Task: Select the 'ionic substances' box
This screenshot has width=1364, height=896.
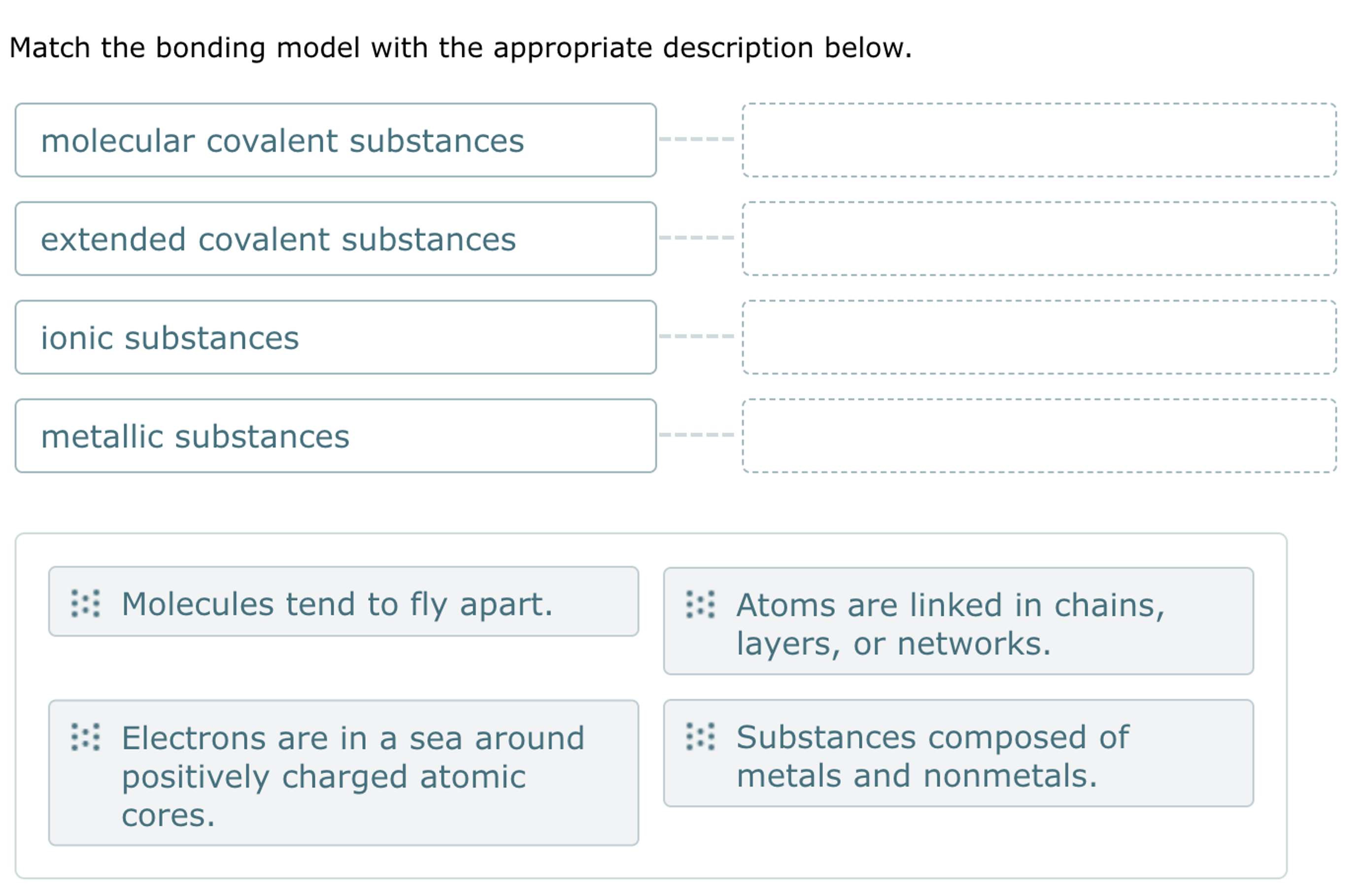Action: point(338,337)
